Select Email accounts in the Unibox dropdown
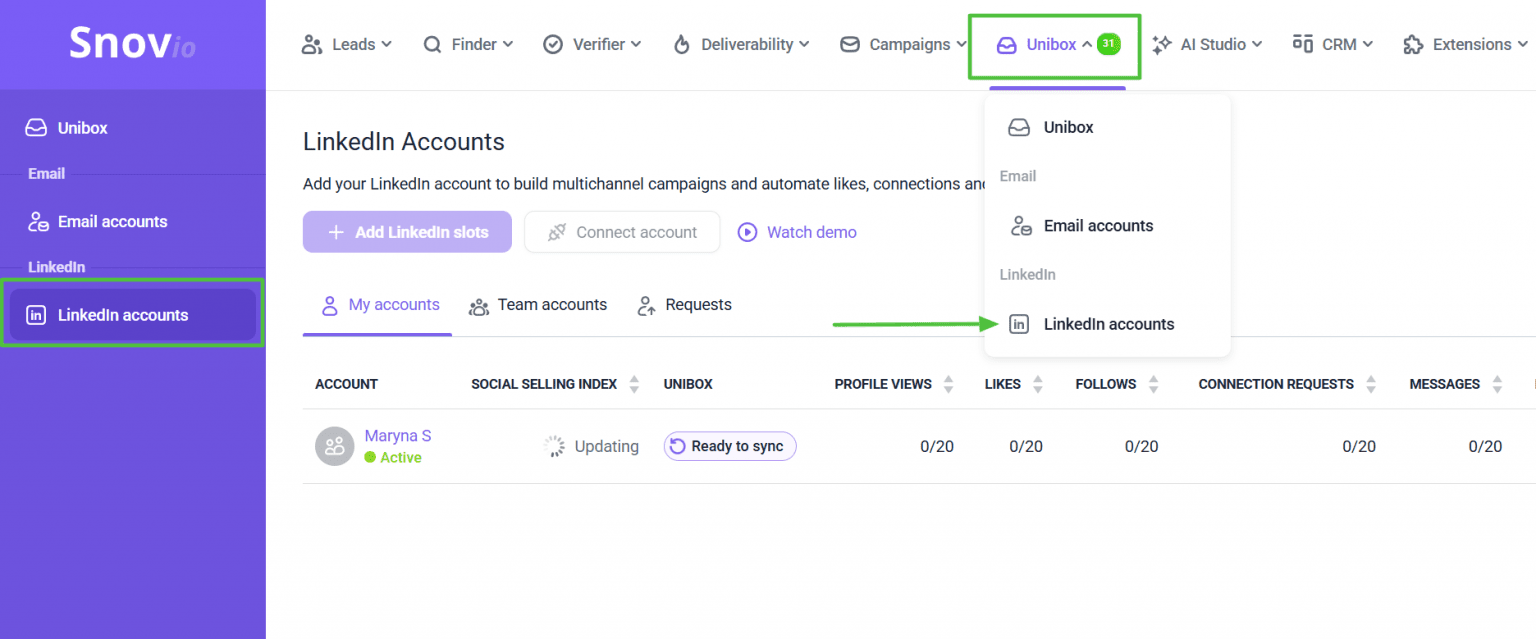This screenshot has height=639, width=1536. [x=1098, y=226]
